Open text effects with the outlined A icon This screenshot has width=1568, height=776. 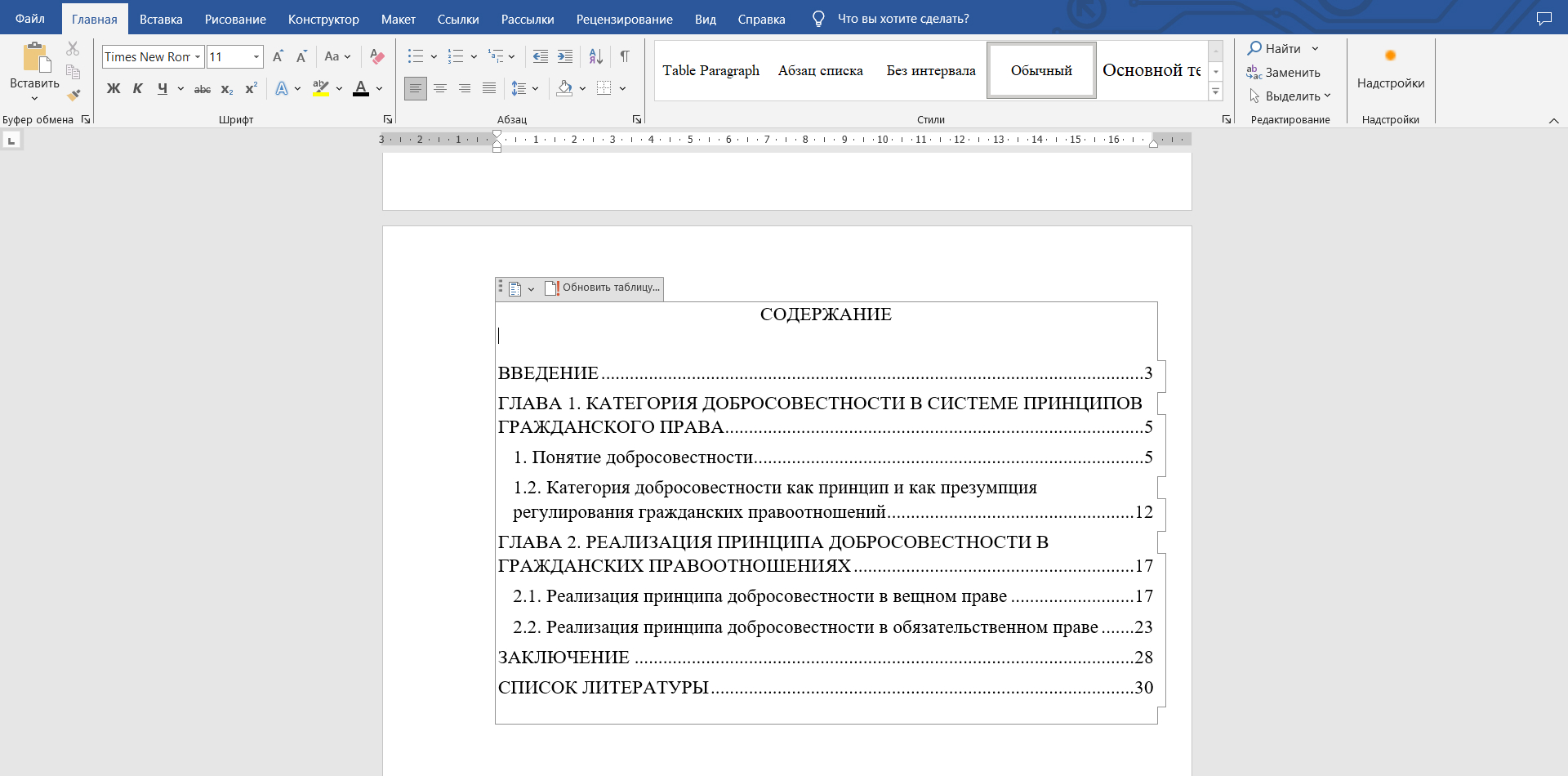click(282, 88)
